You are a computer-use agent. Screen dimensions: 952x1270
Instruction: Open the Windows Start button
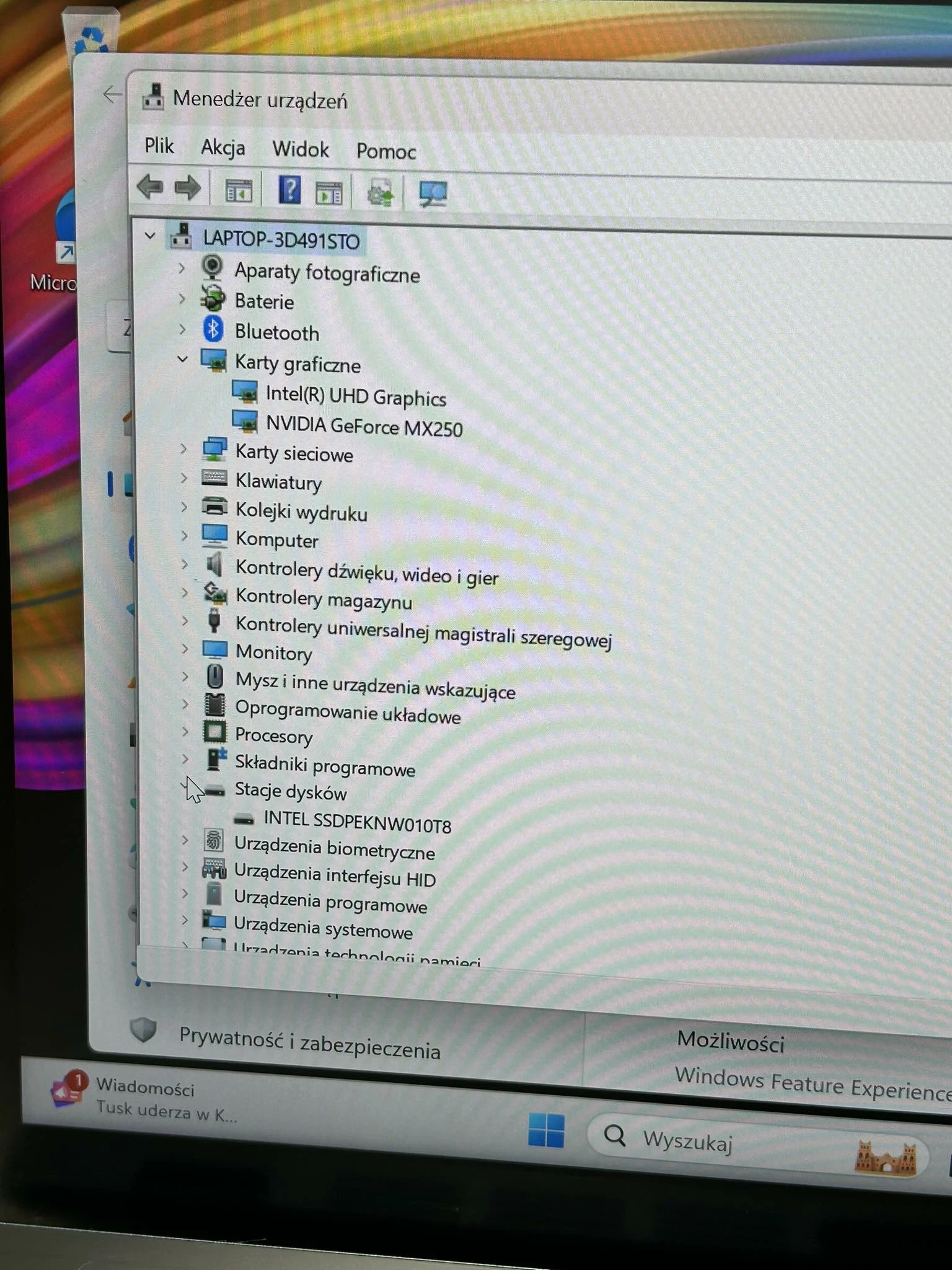[x=546, y=1131]
